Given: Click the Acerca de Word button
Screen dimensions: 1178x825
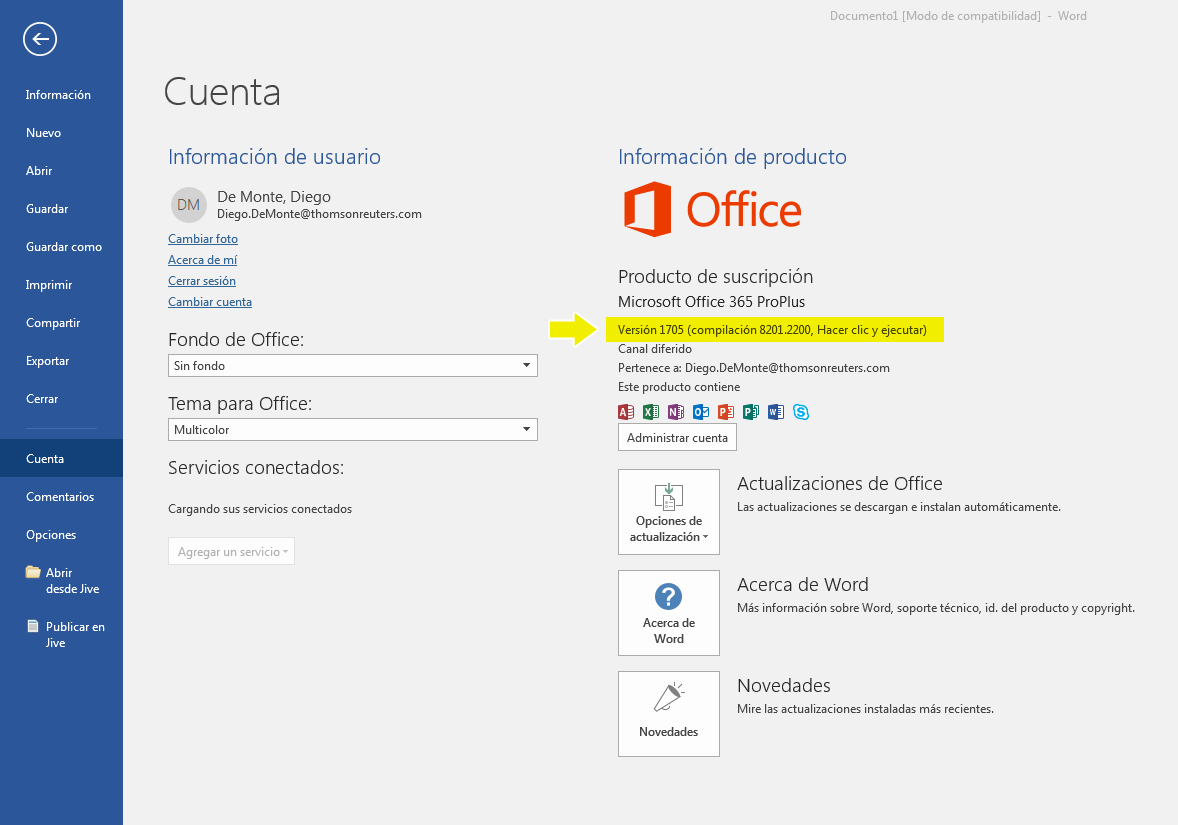Looking at the screenshot, I should [668, 613].
